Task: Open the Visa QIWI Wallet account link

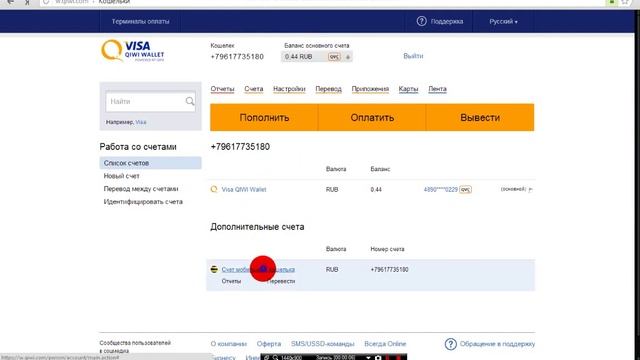Action: click(x=244, y=189)
